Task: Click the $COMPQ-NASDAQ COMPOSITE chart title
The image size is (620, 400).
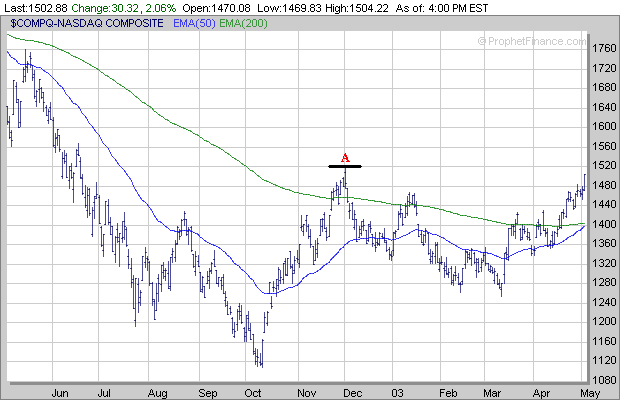Action: (87, 23)
